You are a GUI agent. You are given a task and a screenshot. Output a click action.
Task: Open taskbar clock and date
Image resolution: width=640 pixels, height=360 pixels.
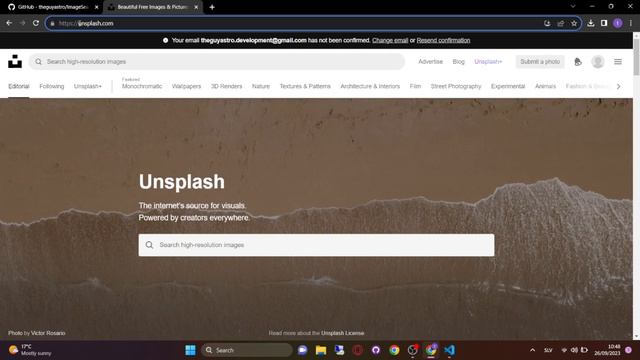pos(607,350)
